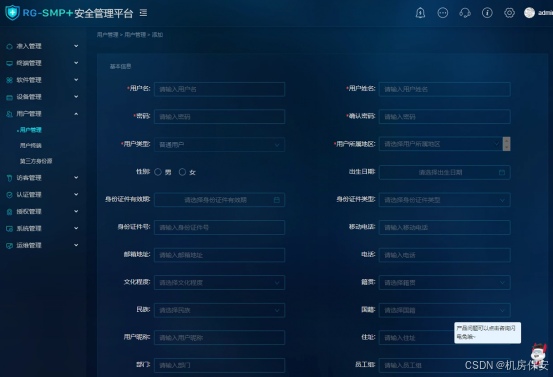Click the 出生日期 date picker field

coord(444,172)
